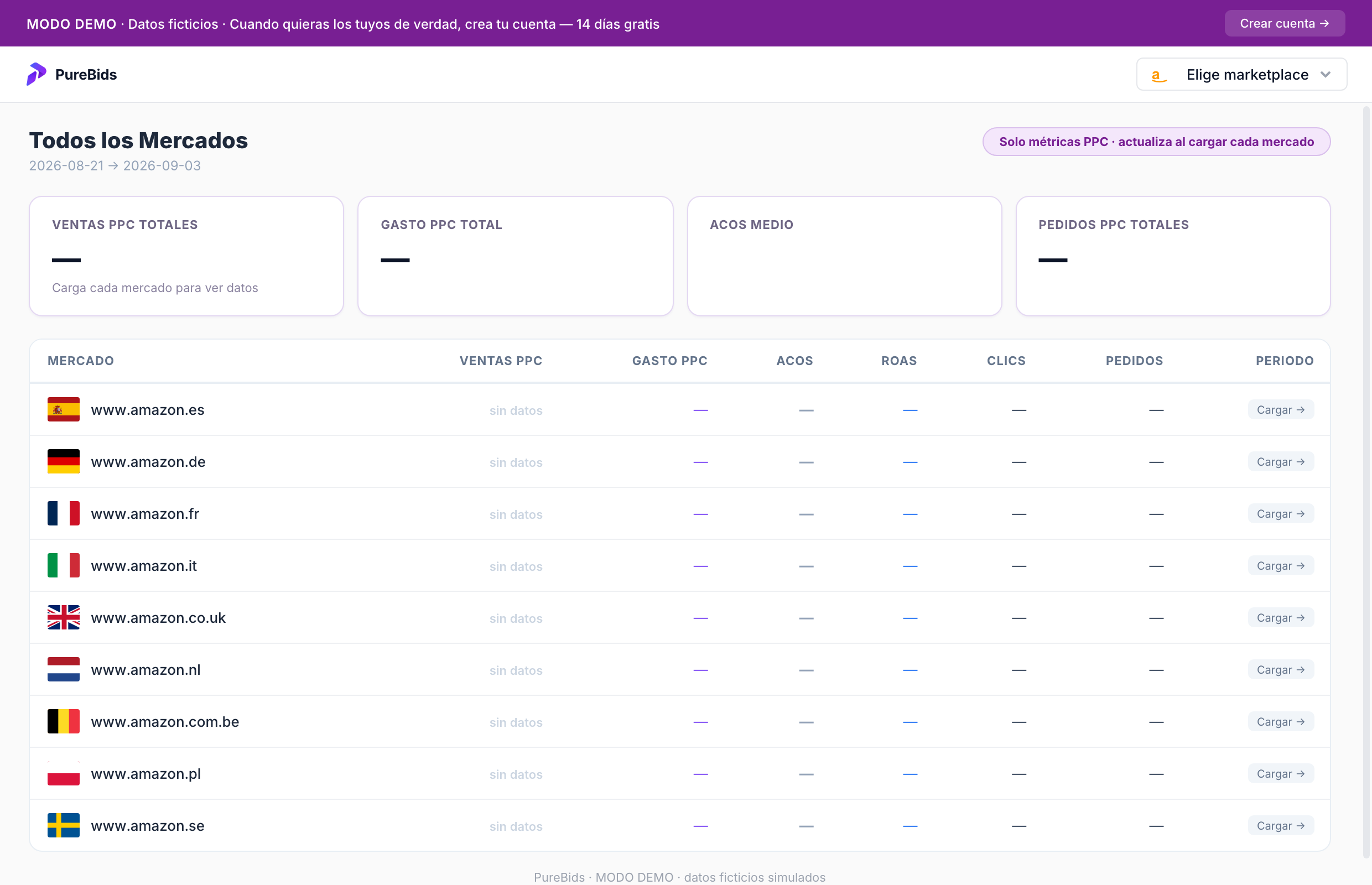The height and width of the screenshot is (885, 1372).
Task: Click the VENTAS PPC TOTALES card
Action: (186, 256)
